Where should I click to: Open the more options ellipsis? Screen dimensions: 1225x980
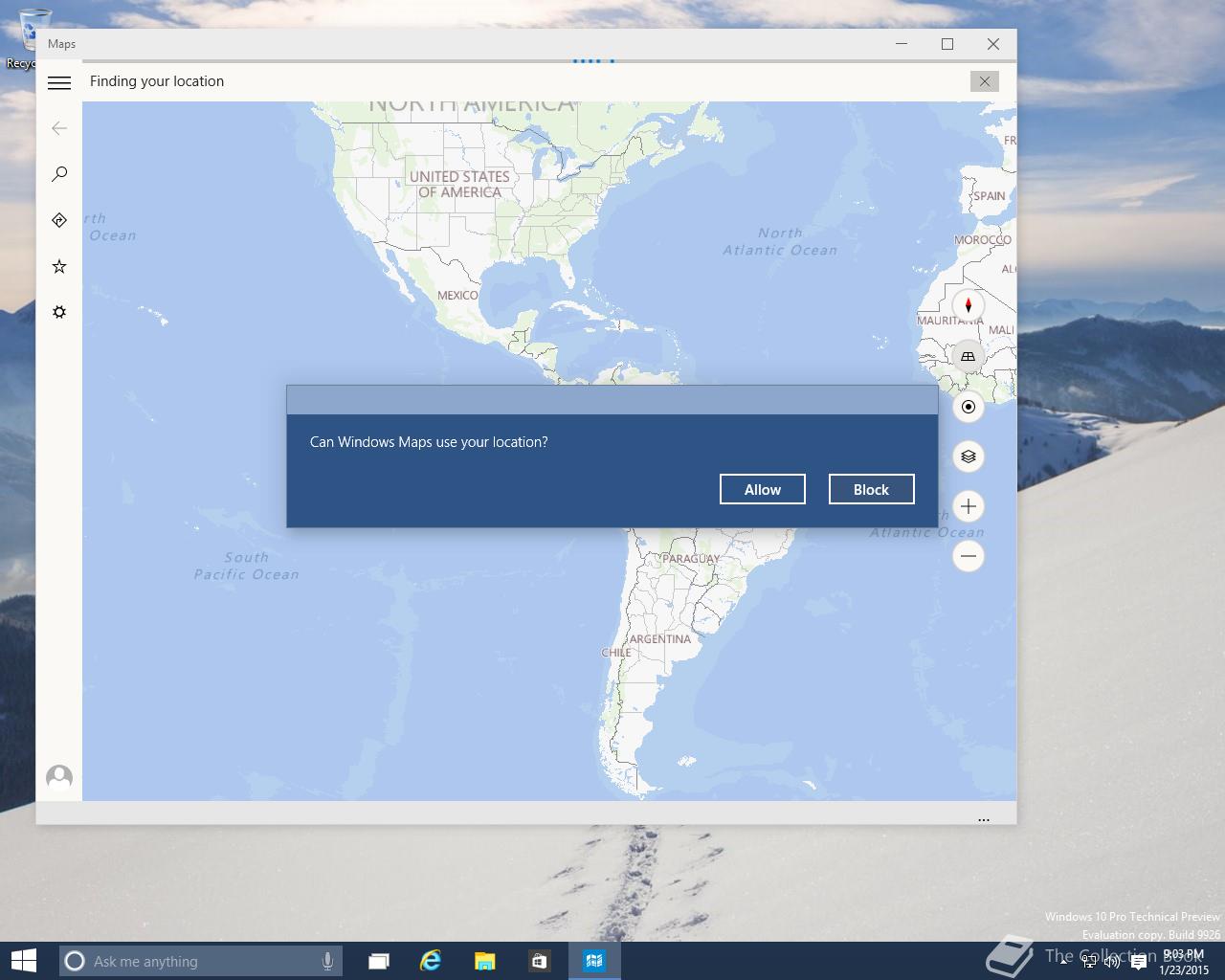tap(984, 819)
